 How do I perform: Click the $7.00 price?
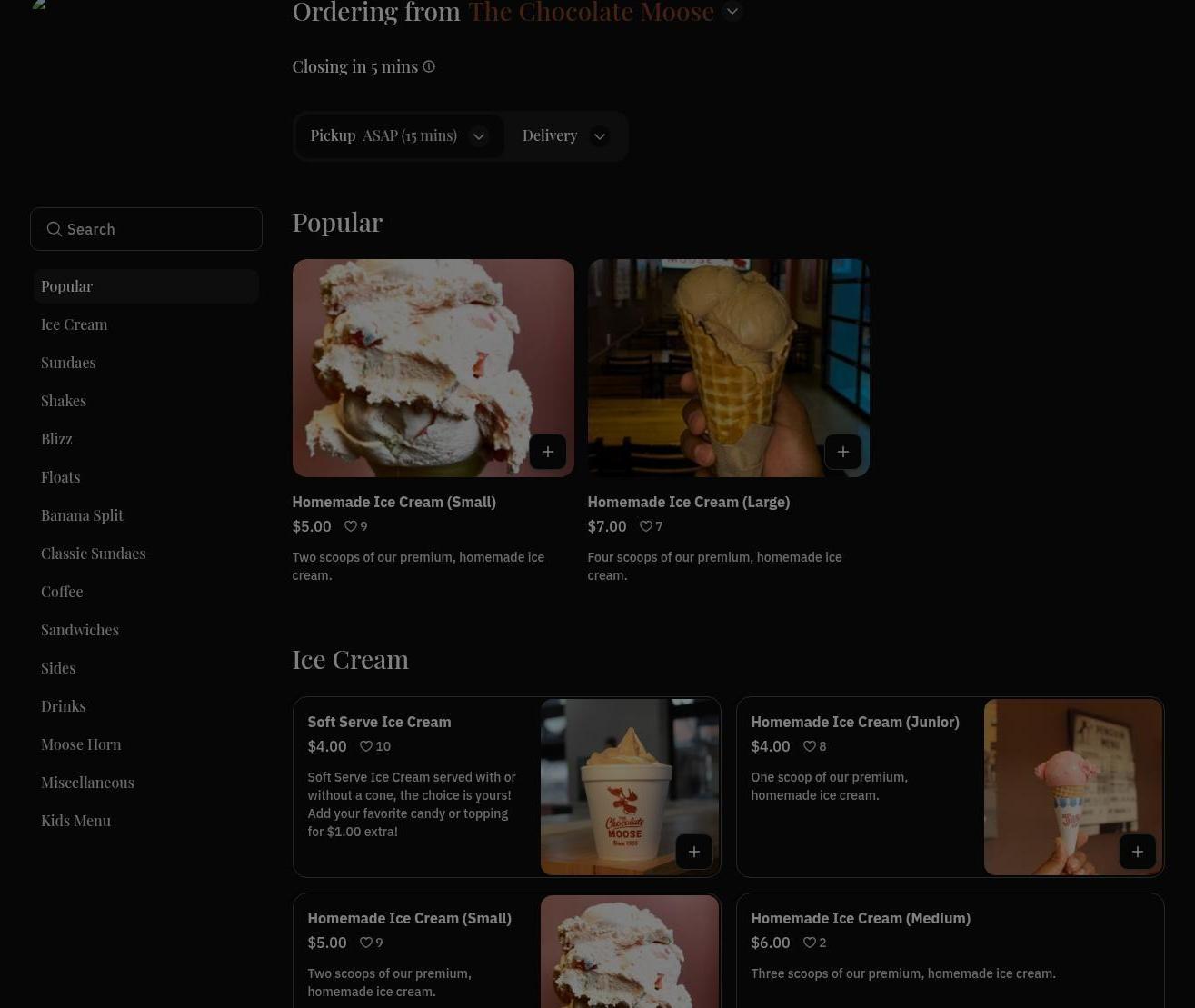607,526
